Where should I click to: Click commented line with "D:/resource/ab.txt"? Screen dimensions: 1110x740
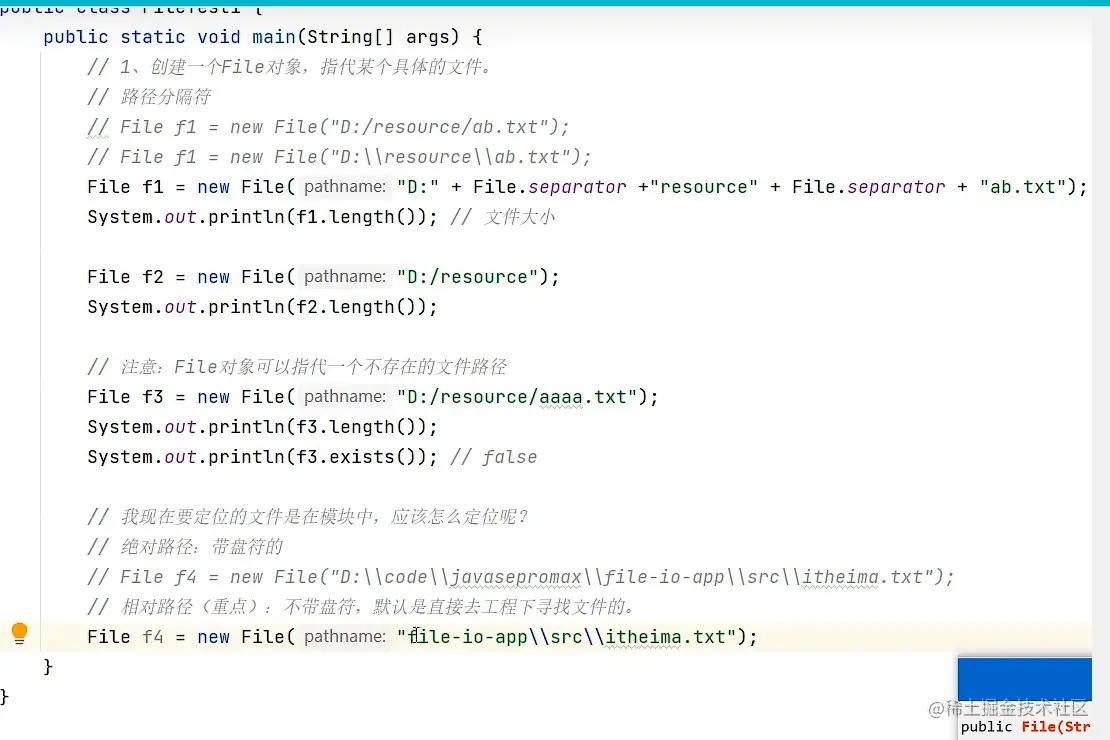pos(328,127)
